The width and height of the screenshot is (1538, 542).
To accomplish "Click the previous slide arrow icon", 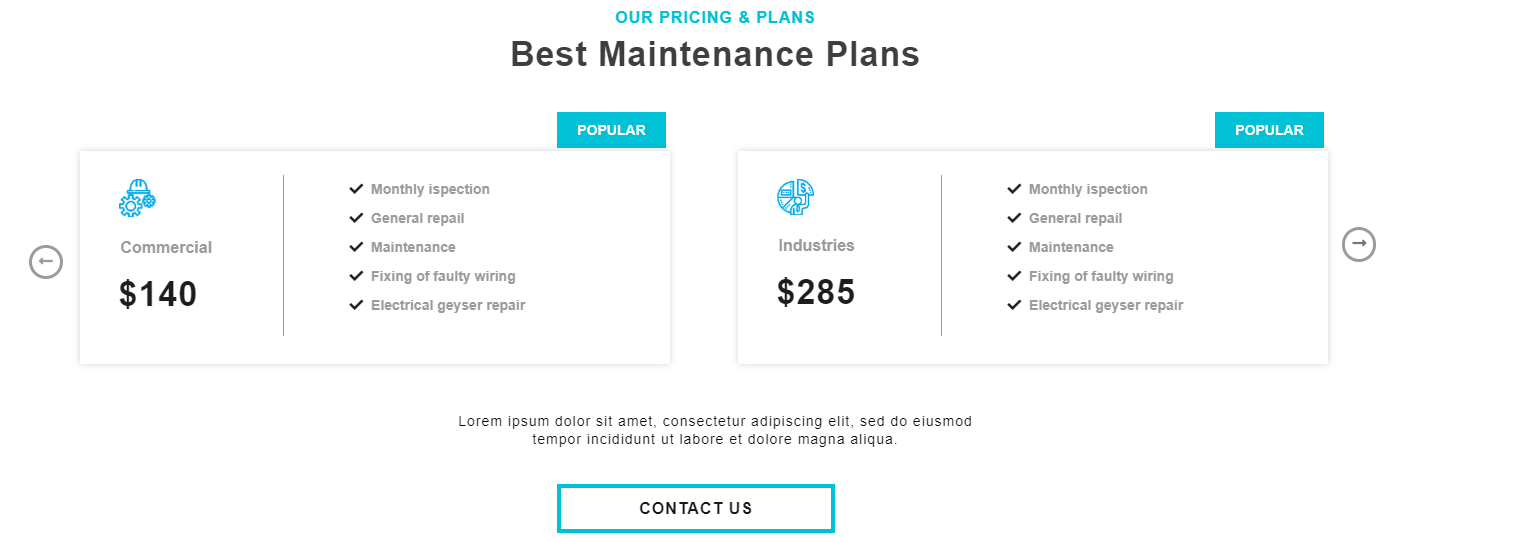I will click(x=46, y=262).
